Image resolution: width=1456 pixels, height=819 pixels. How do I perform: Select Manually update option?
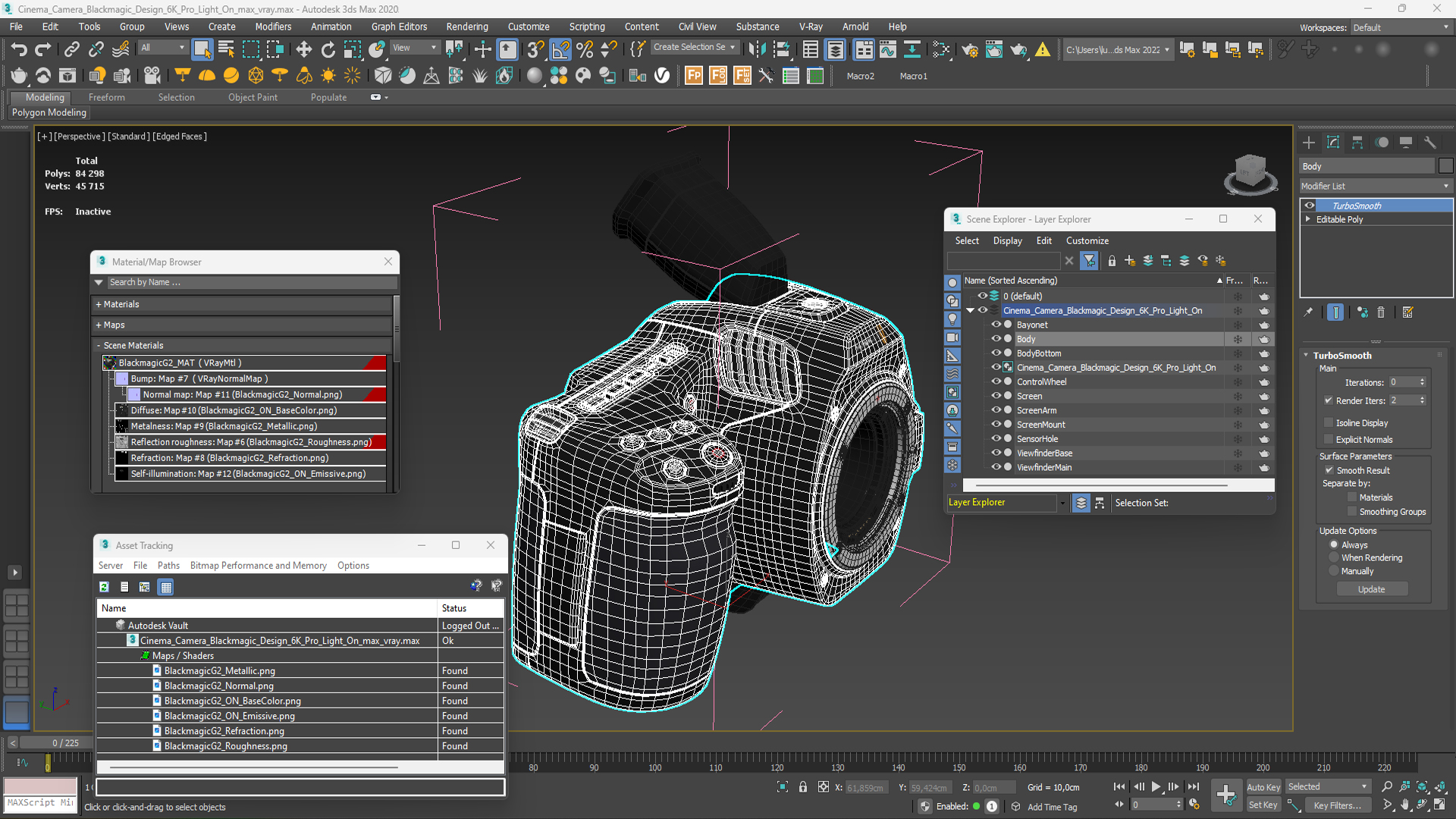coord(1334,571)
